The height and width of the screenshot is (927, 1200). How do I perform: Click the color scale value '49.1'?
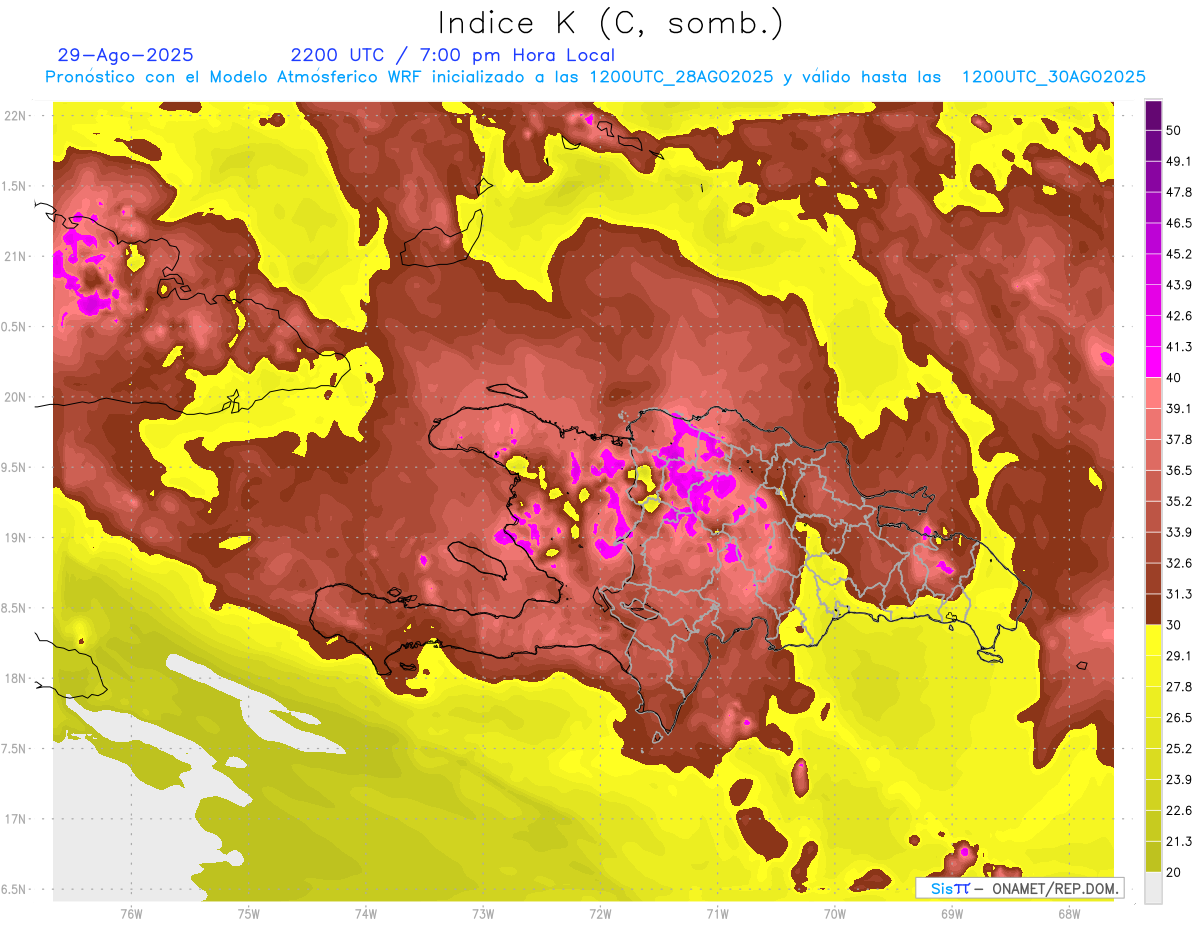click(x=1179, y=161)
